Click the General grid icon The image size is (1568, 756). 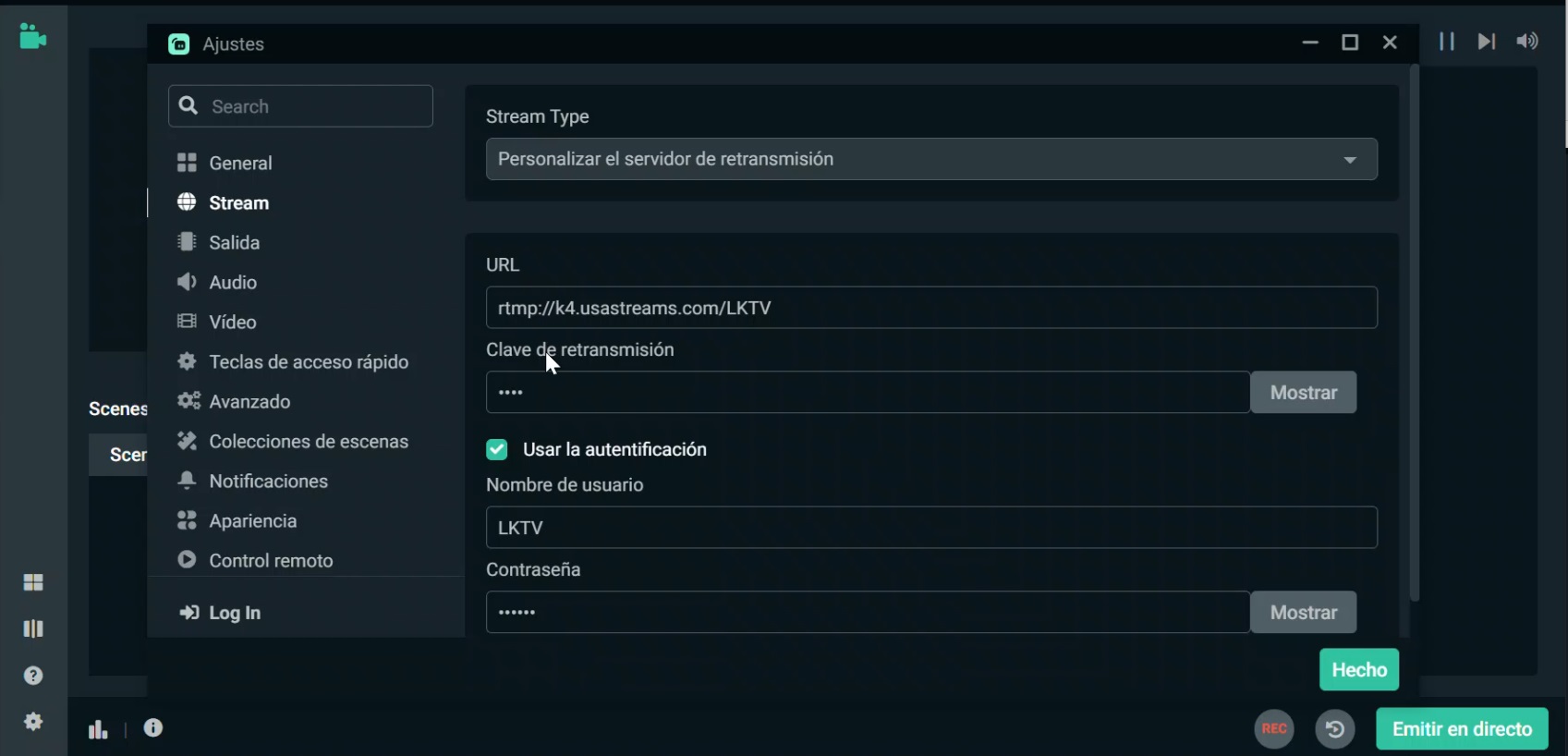click(187, 163)
